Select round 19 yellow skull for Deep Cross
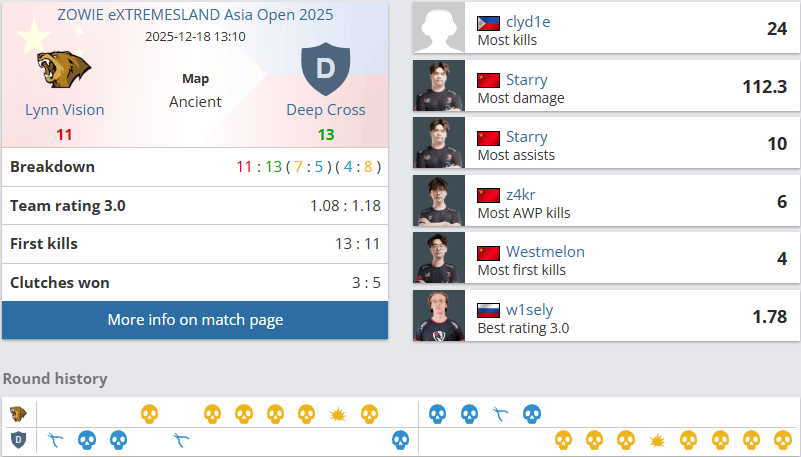Viewport: 801px width, 457px height. (x=626, y=440)
